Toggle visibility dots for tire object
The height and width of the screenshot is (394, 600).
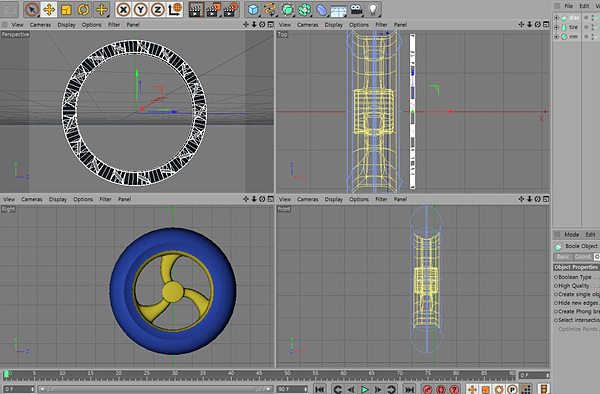(592, 27)
